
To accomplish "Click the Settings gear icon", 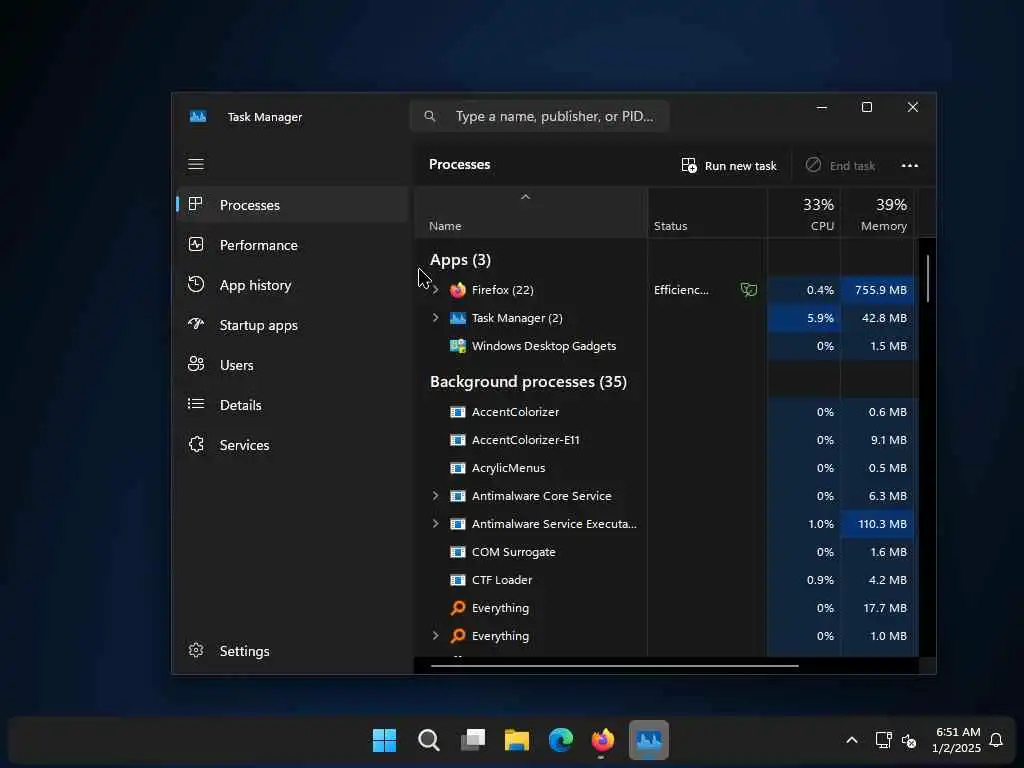I will 196,650.
